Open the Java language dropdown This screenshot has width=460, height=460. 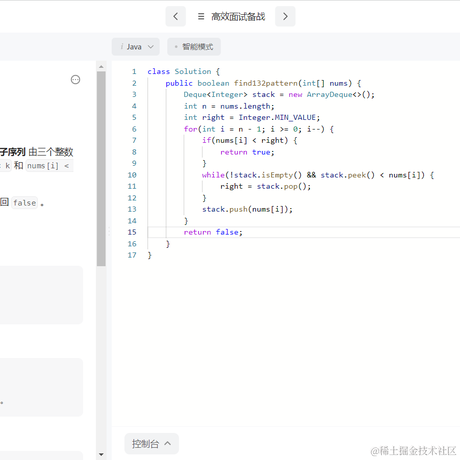[136, 47]
